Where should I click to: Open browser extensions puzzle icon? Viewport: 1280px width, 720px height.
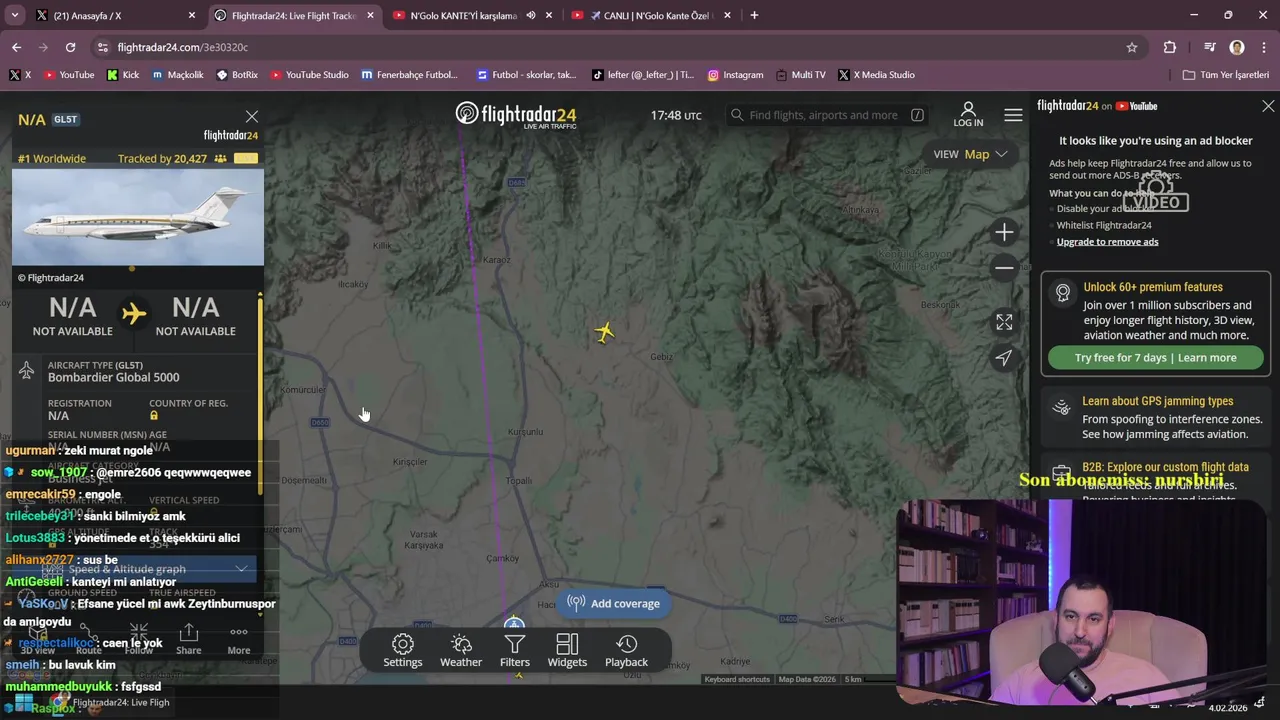(x=1170, y=47)
